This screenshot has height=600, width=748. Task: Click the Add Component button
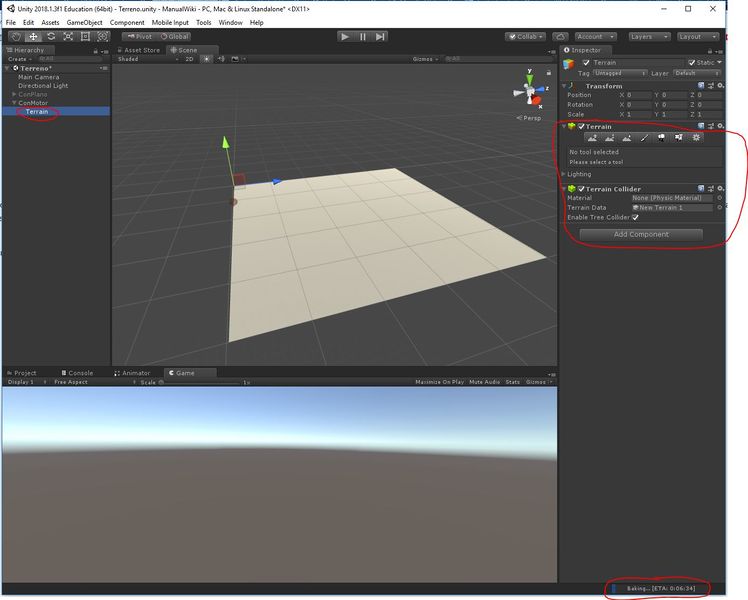tap(641, 234)
